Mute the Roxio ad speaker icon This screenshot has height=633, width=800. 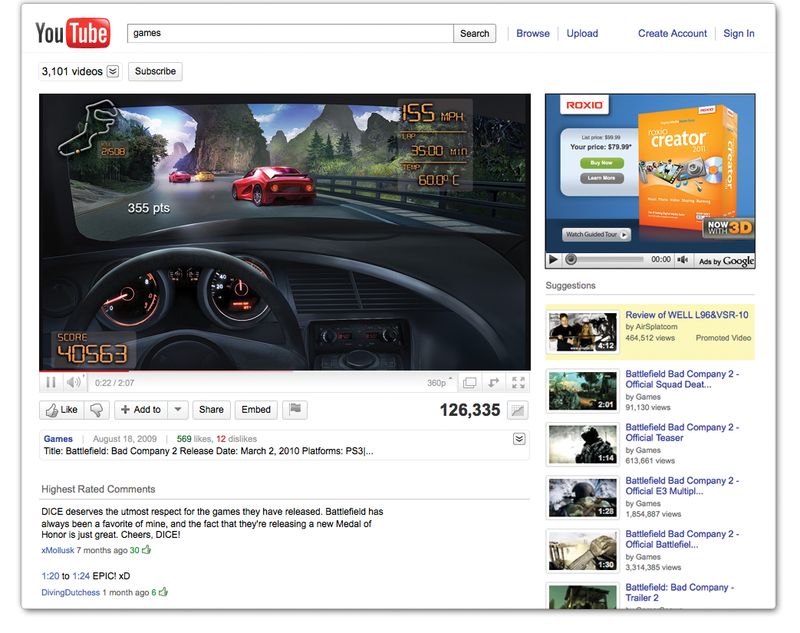coord(682,260)
